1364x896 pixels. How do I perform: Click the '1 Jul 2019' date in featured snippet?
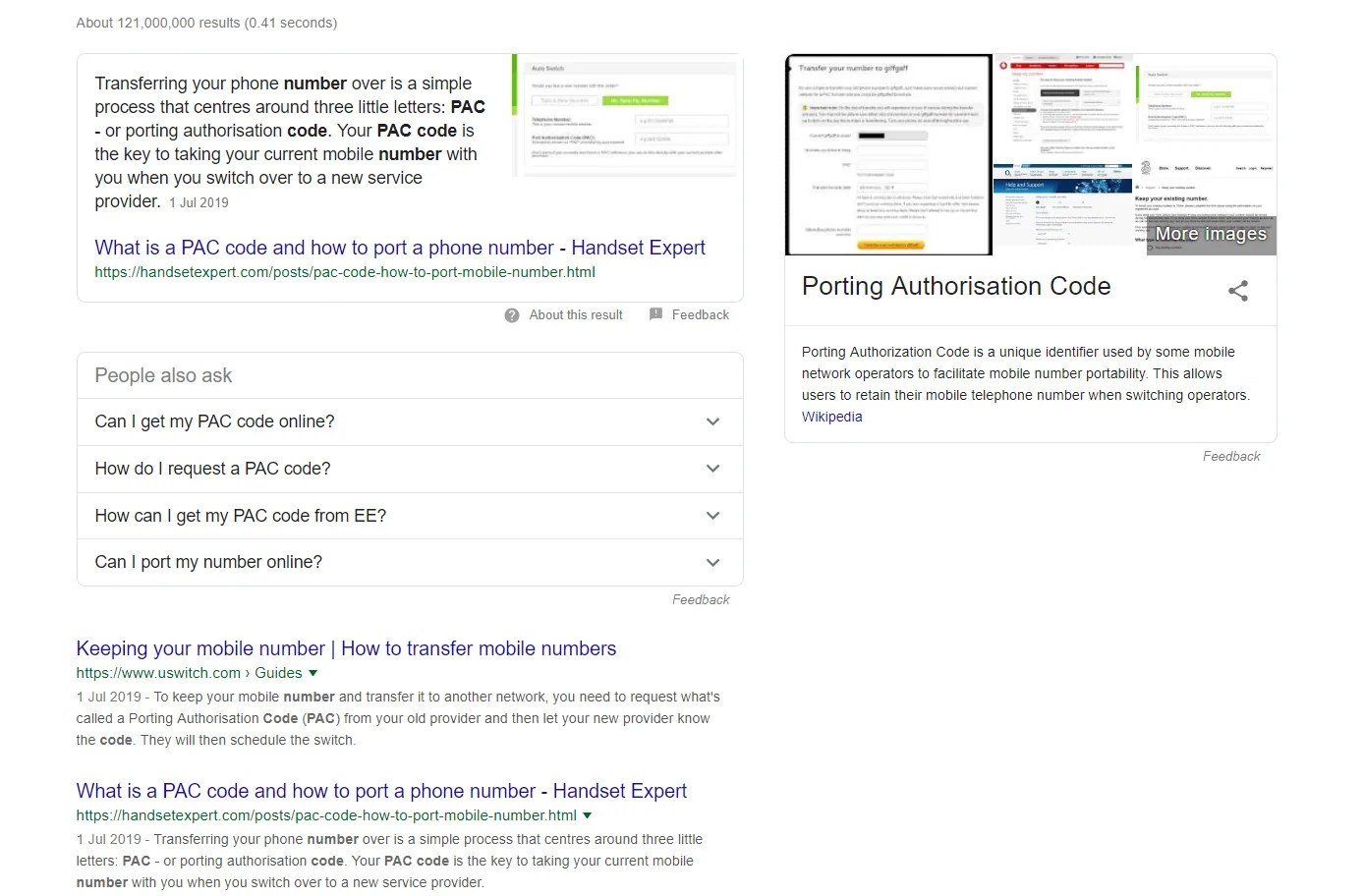coord(199,202)
